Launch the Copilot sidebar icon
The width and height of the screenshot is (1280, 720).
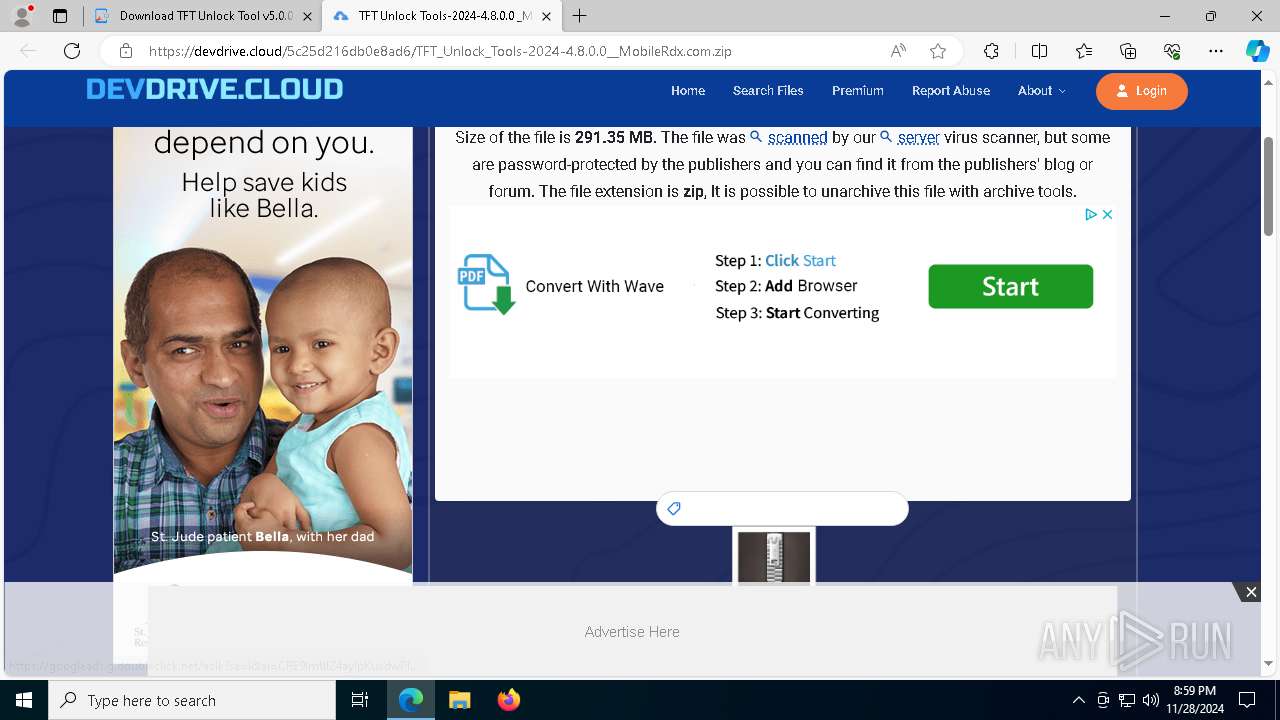1257,51
